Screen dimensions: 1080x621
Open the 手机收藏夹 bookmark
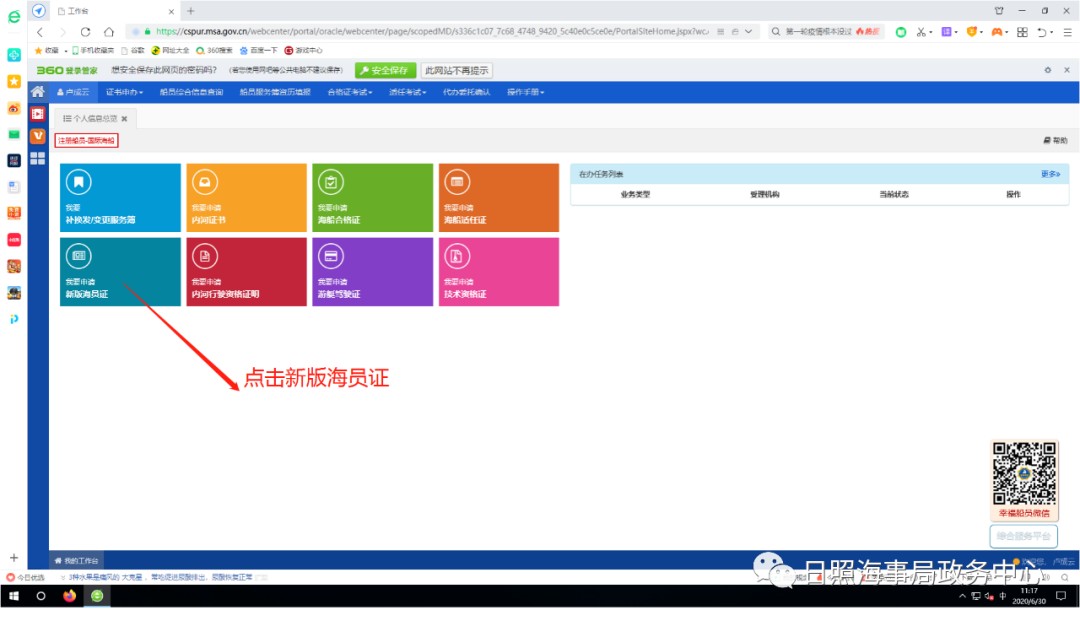pyautogui.click(x=93, y=50)
